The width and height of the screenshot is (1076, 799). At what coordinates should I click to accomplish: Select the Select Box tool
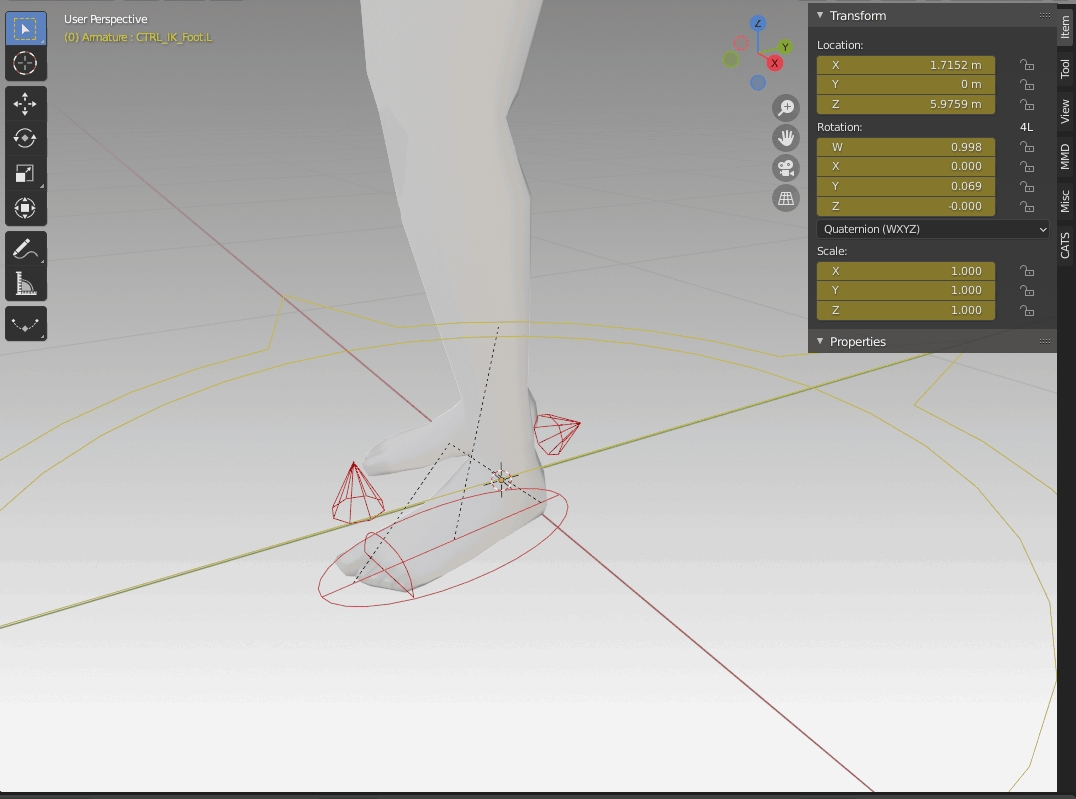(x=25, y=29)
